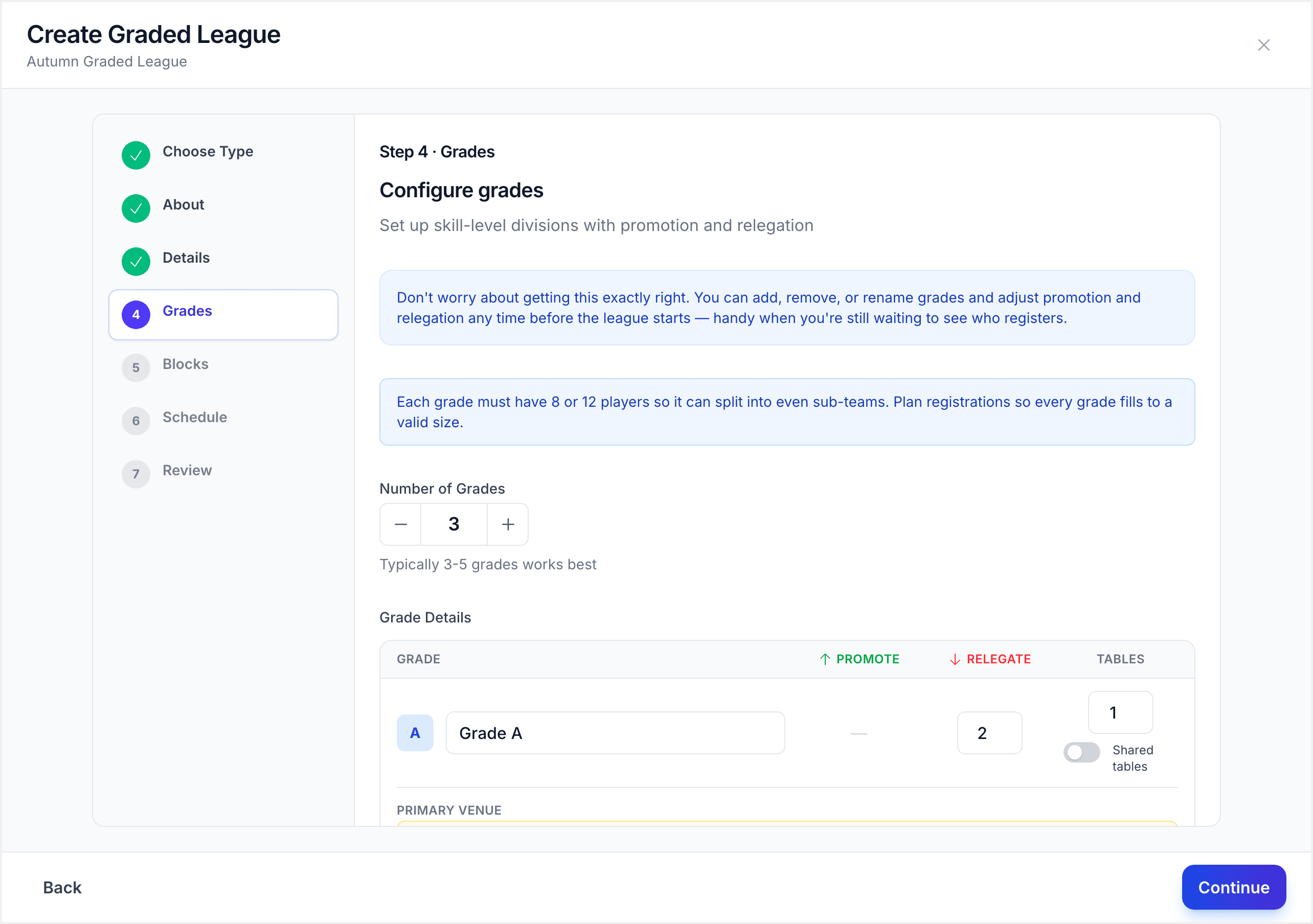Click the 'Typically 3-5 grades works best' hint
This screenshot has width=1313, height=924.
tap(488, 564)
